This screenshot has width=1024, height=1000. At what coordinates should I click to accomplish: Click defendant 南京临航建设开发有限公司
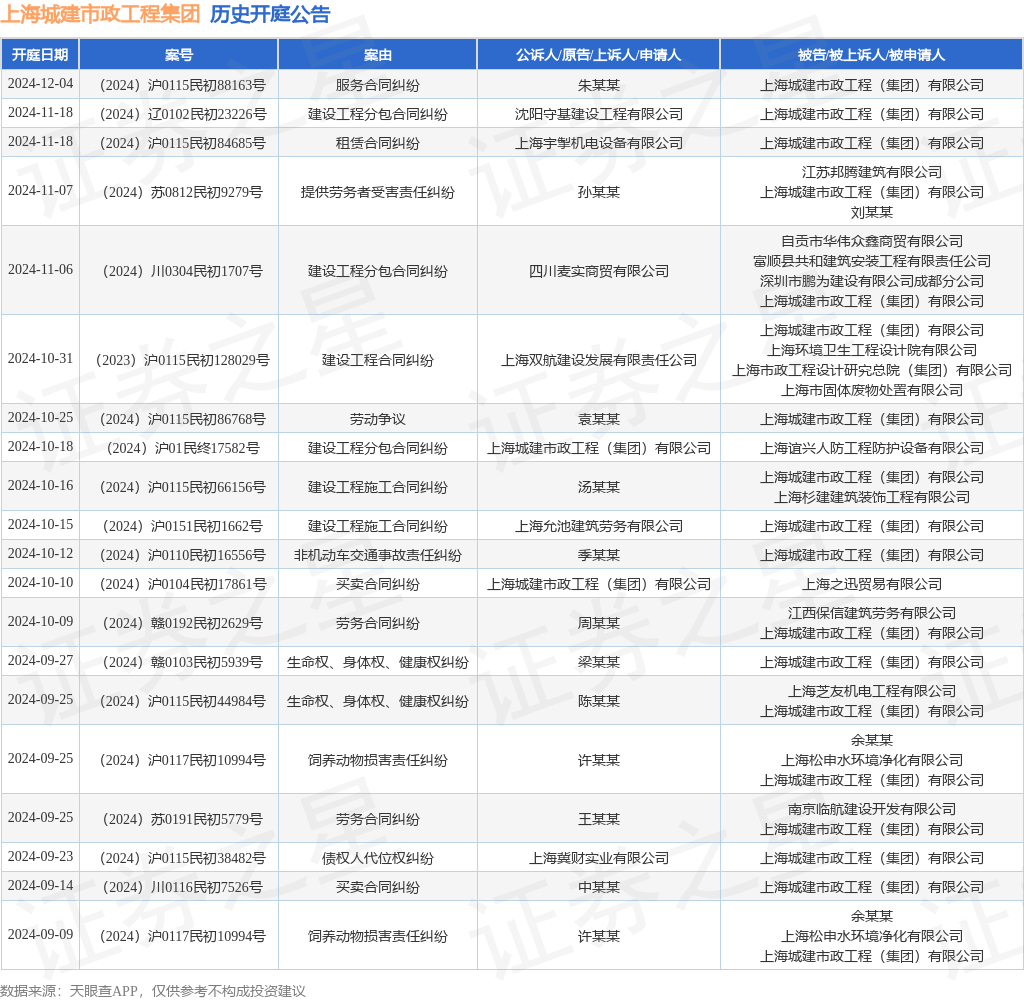click(871, 809)
